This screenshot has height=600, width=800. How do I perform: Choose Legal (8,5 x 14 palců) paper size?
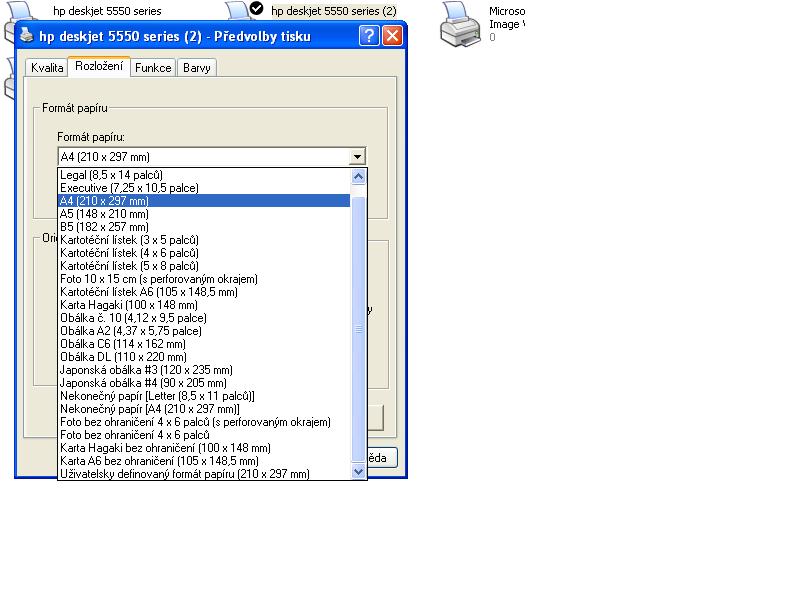click(x=111, y=175)
